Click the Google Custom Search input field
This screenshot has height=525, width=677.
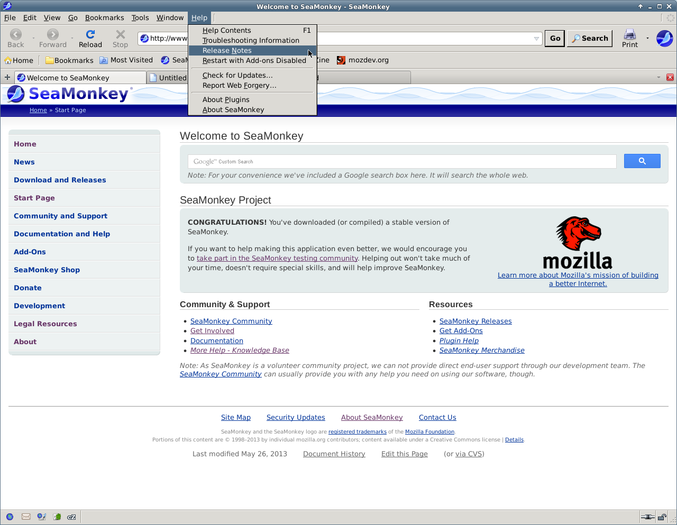tap(402, 161)
